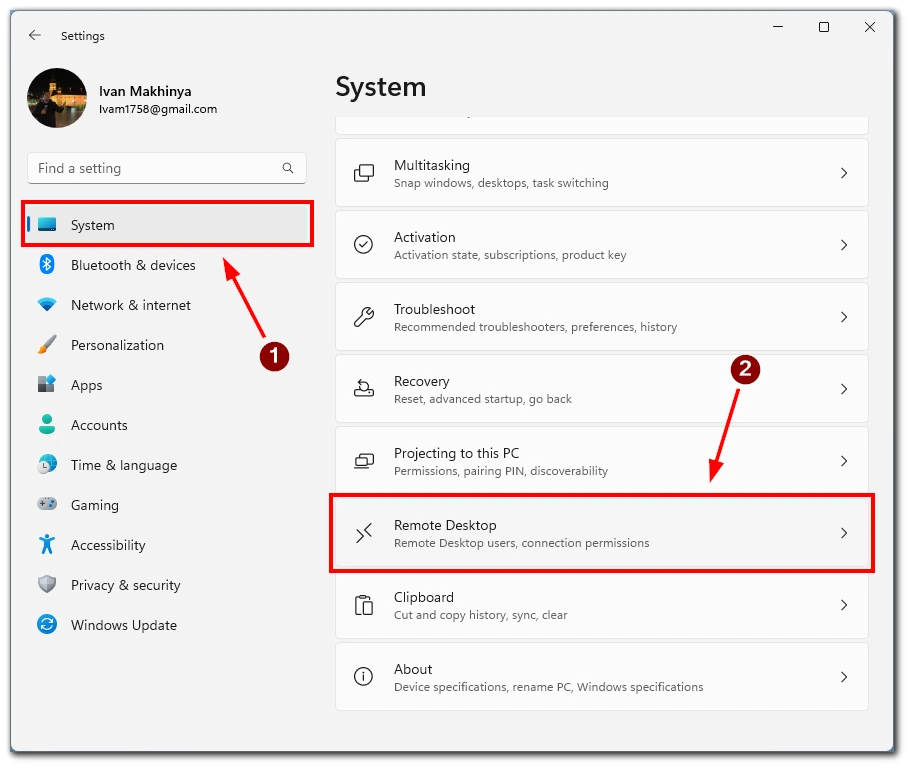Expand the About row chevron
This screenshot has width=912, height=770.
point(843,677)
